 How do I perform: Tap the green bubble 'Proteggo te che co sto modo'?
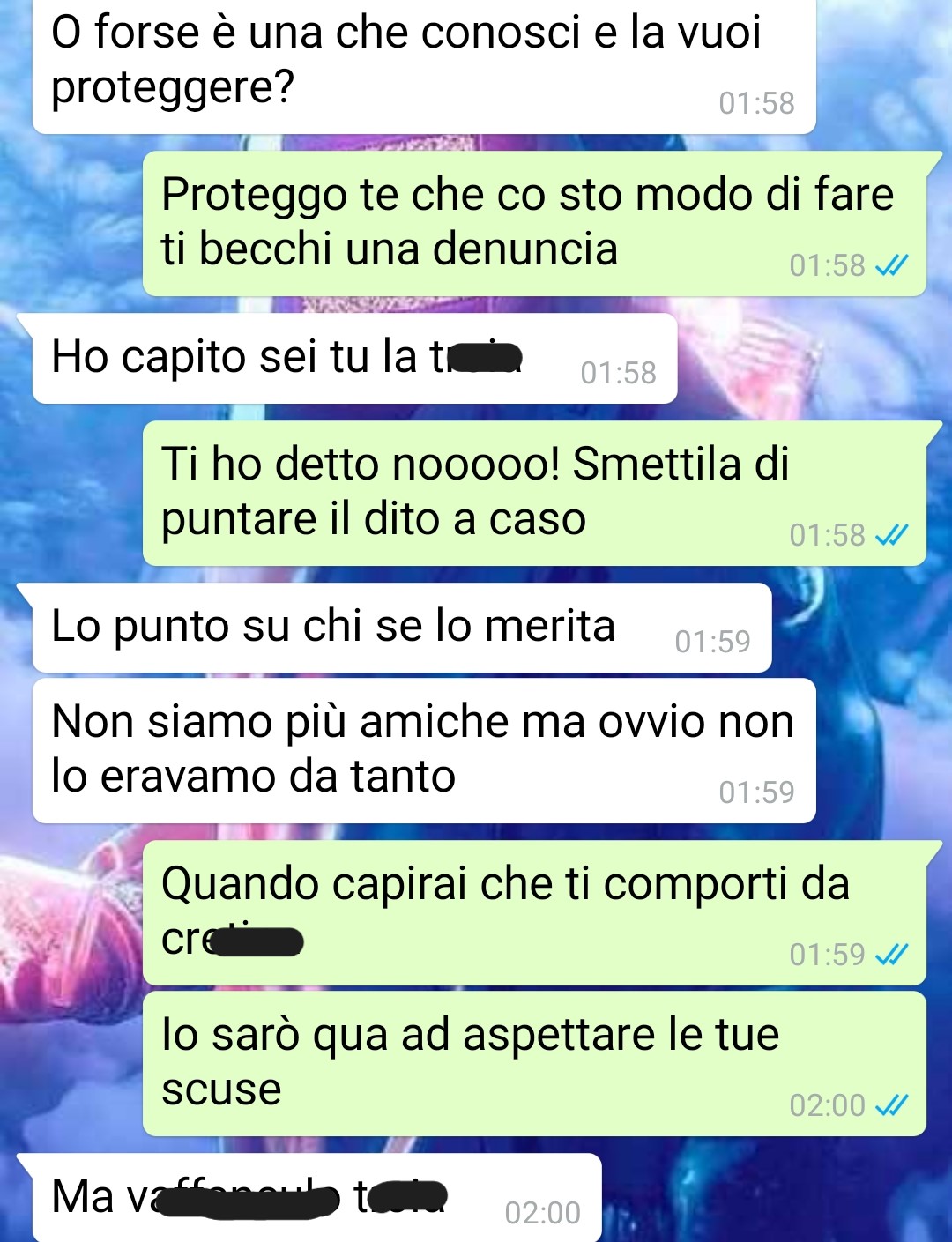[534, 223]
